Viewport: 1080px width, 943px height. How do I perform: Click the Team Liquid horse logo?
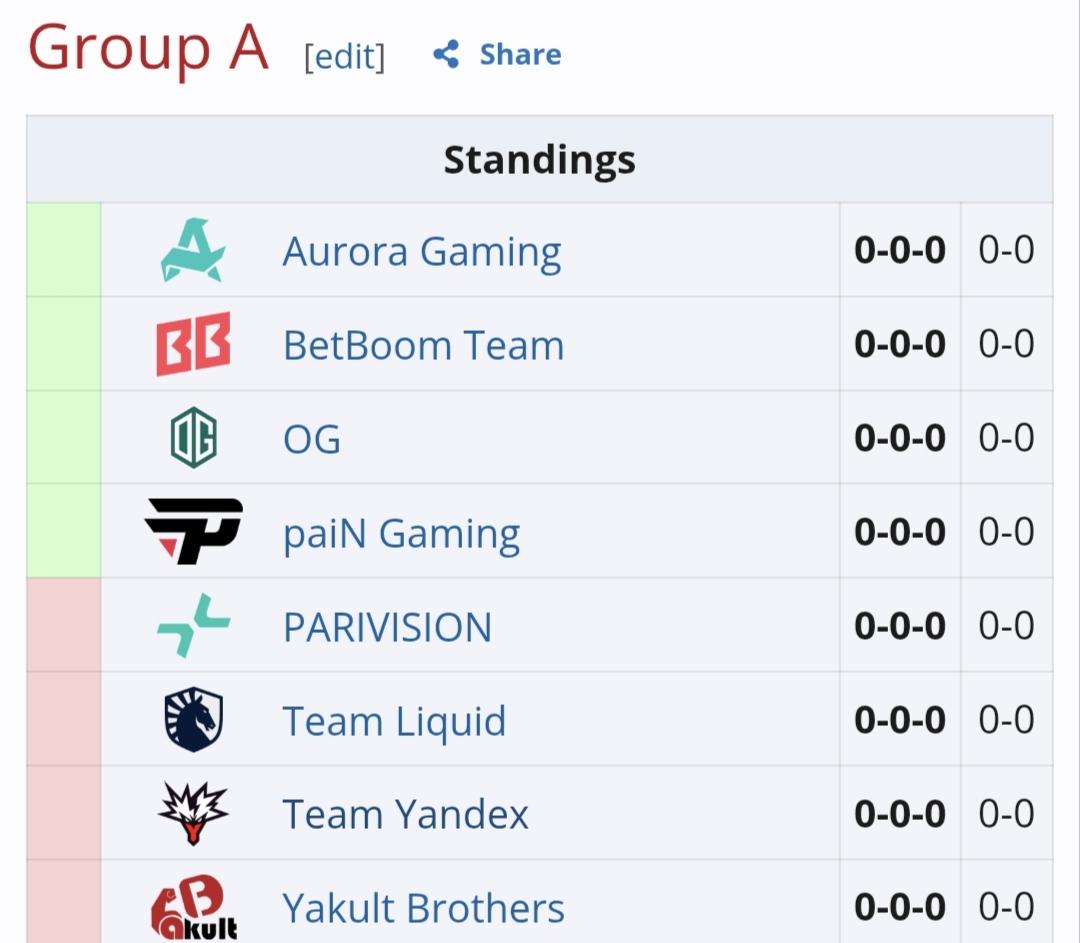(x=193, y=720)
